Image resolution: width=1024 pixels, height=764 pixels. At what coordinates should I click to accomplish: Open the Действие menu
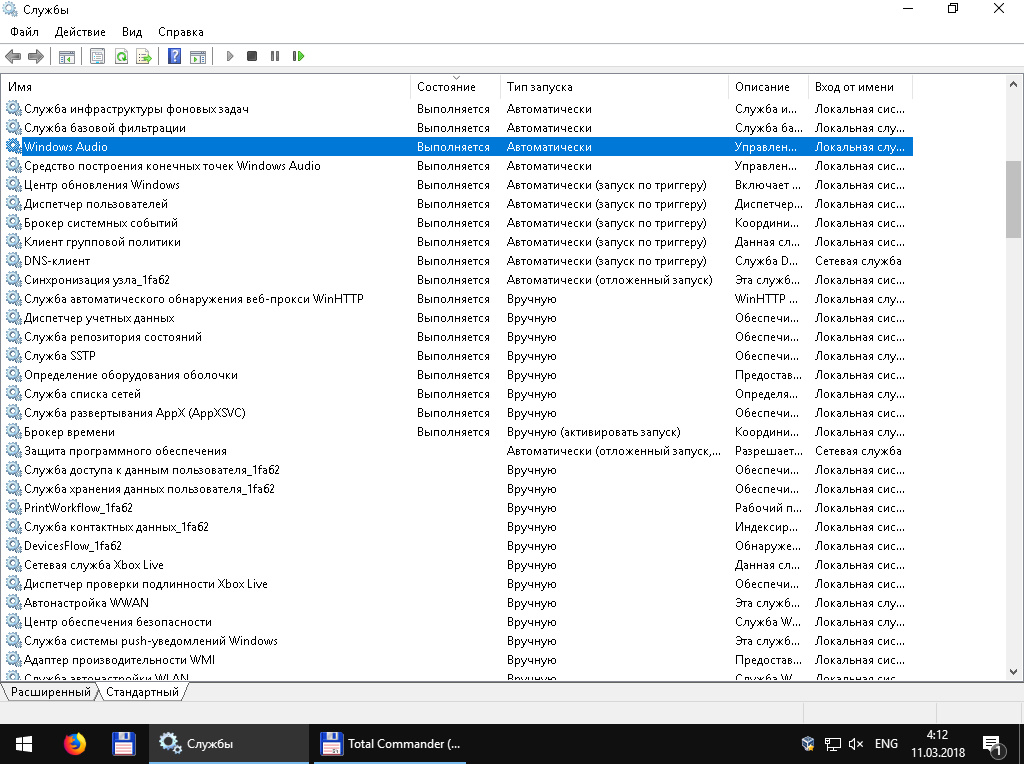(80, 32)
